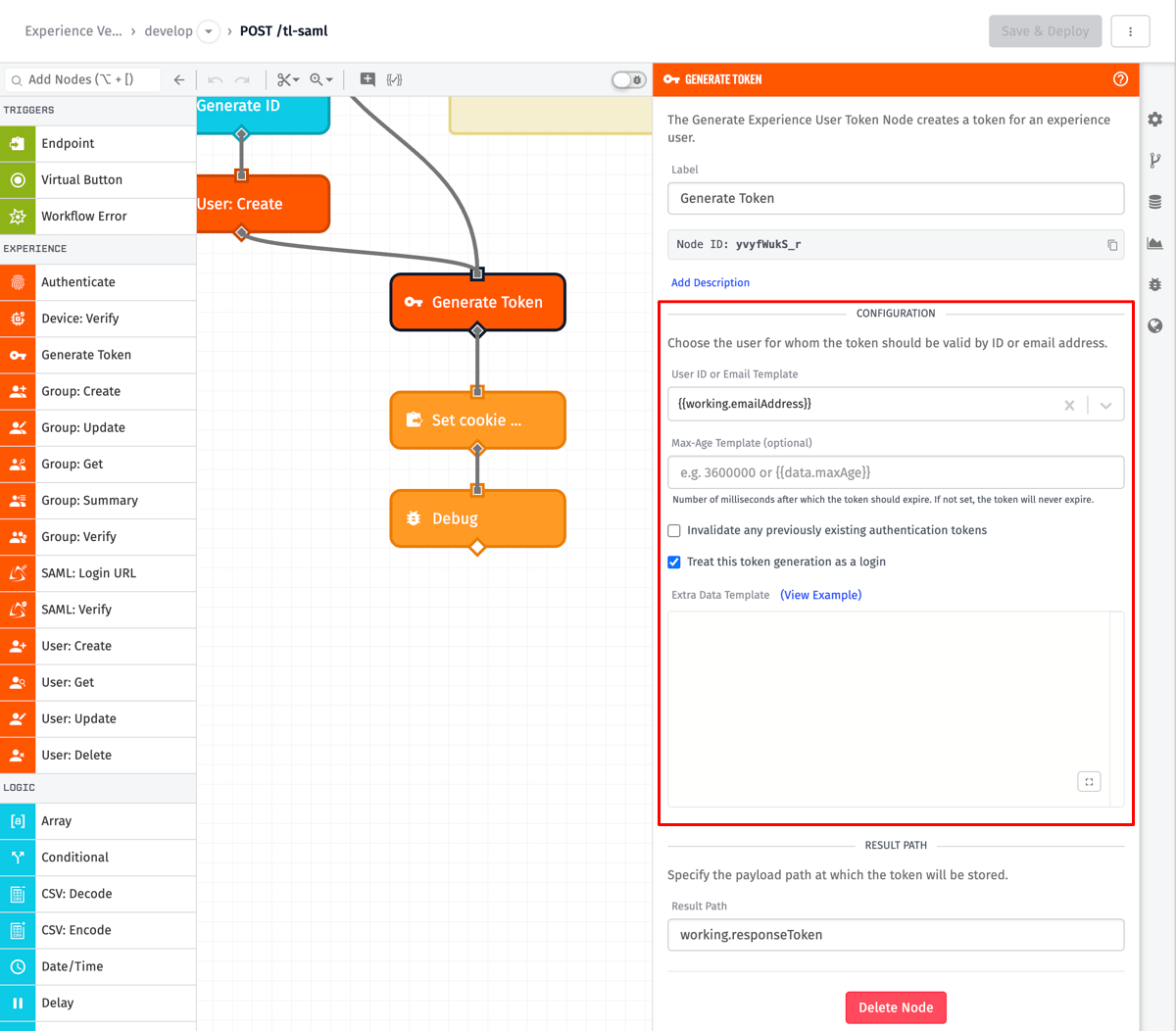Screen dimensions: 1176x1031
Task: Select the Workflow Error trigger node
Action: [98, 216]
